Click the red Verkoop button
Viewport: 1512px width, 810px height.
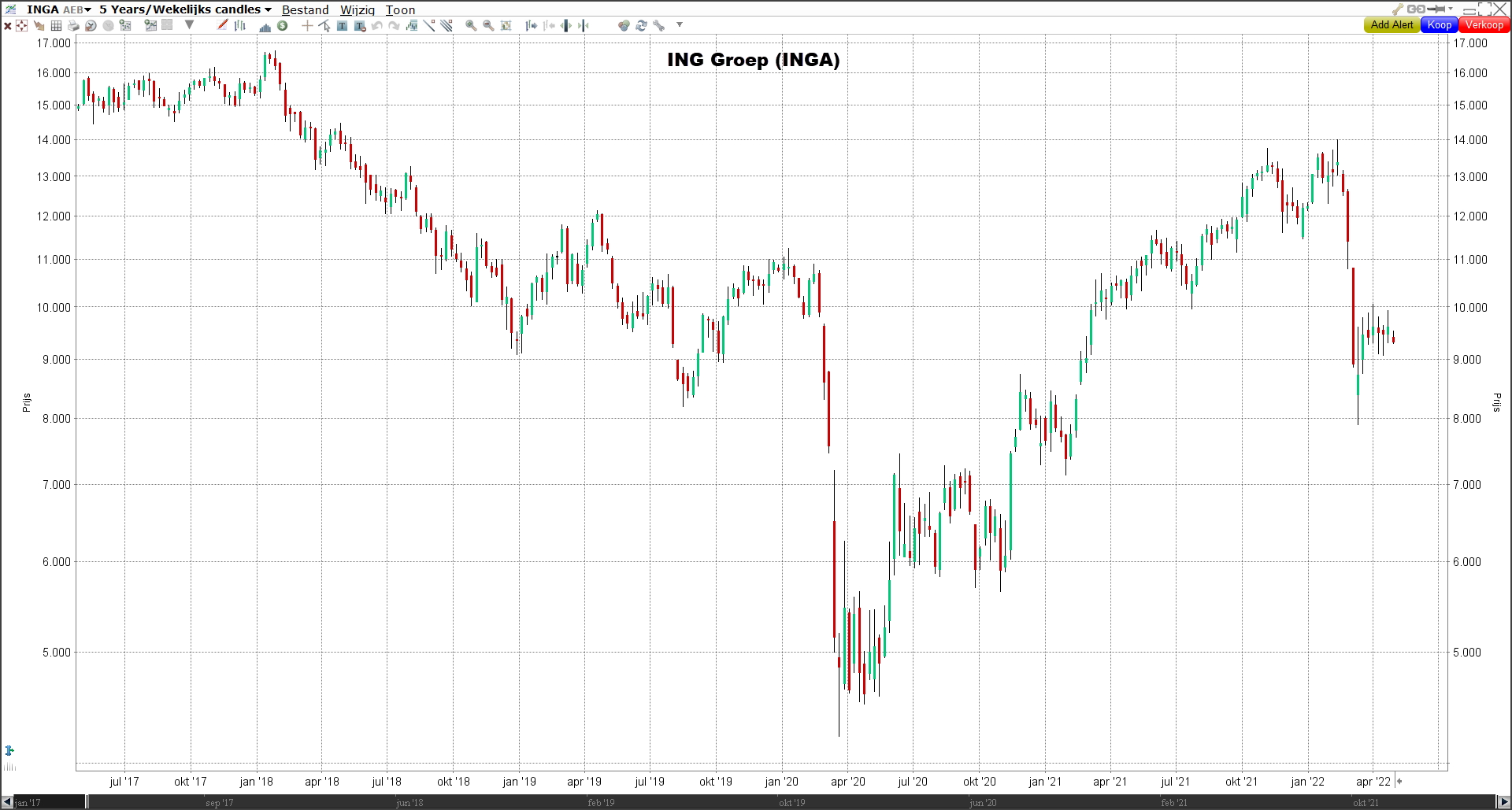[x=1484, y=24]
